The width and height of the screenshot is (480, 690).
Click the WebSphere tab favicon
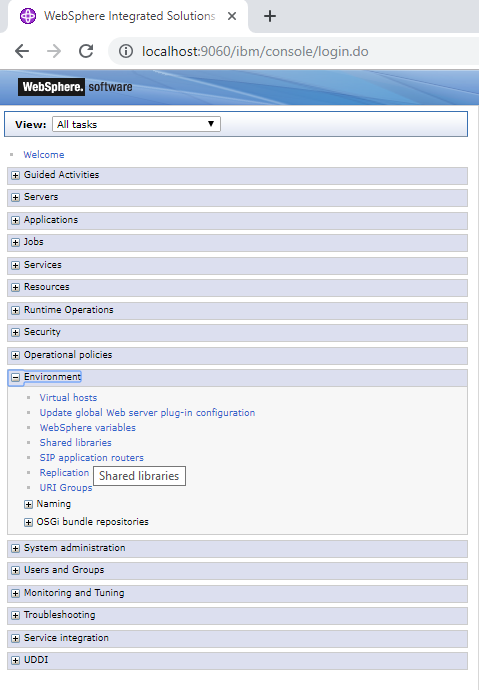click(28, 16)
